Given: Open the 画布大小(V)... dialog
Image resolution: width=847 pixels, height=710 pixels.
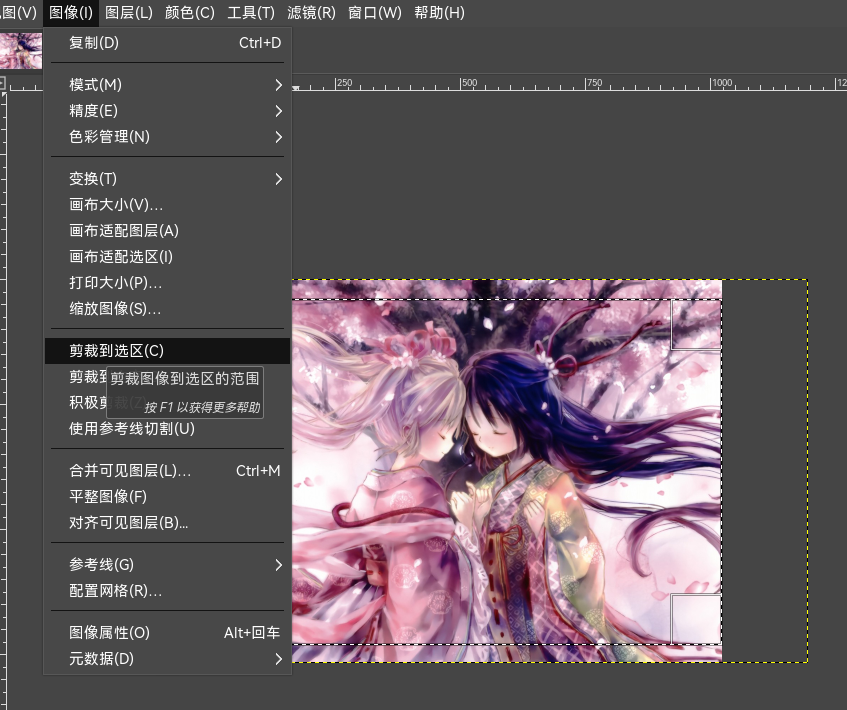Looking at the screenshot, I should click(x=167, y=205).
